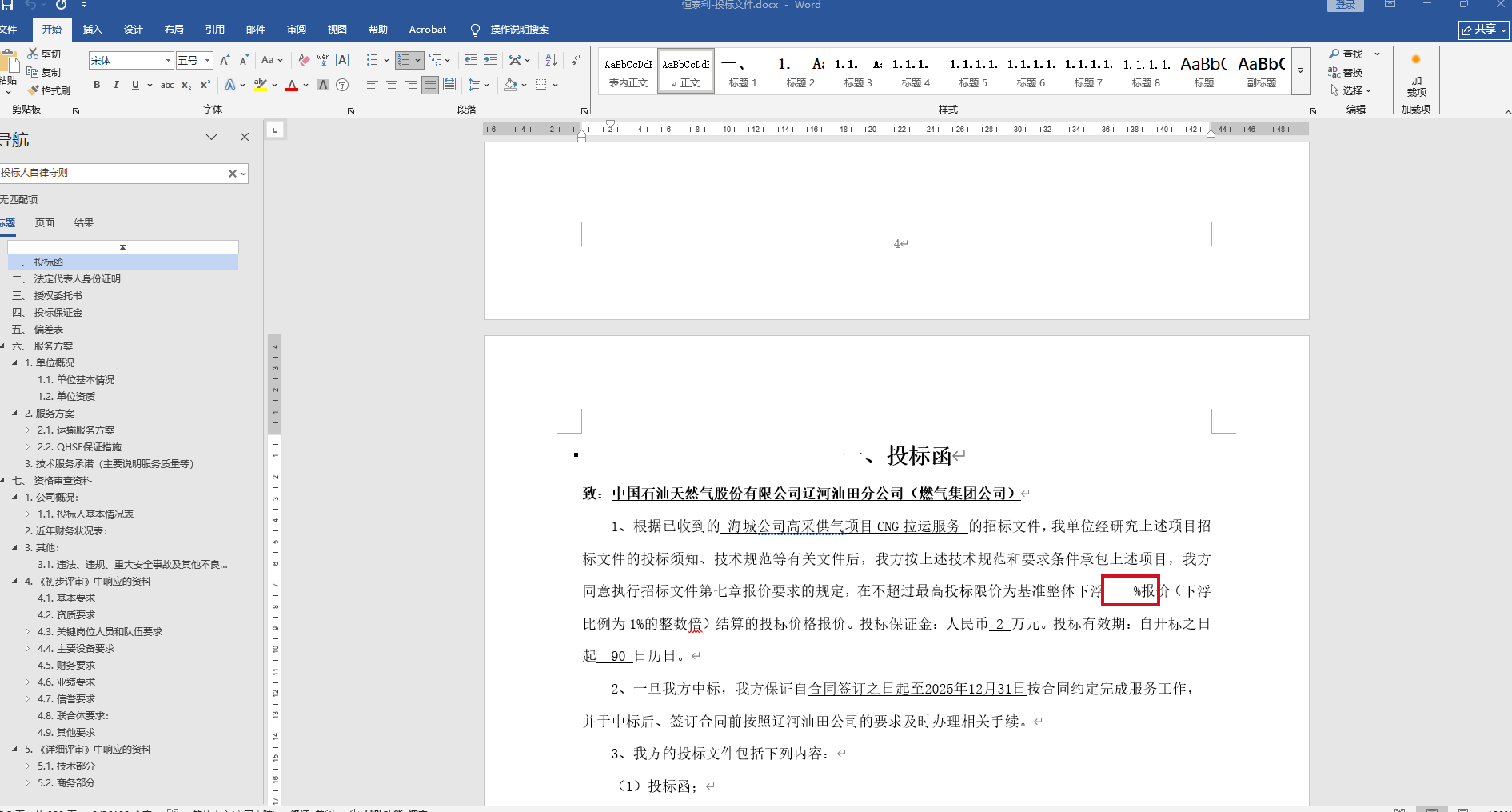
Task: Click the grow font size icon
Action: point(225,60)
